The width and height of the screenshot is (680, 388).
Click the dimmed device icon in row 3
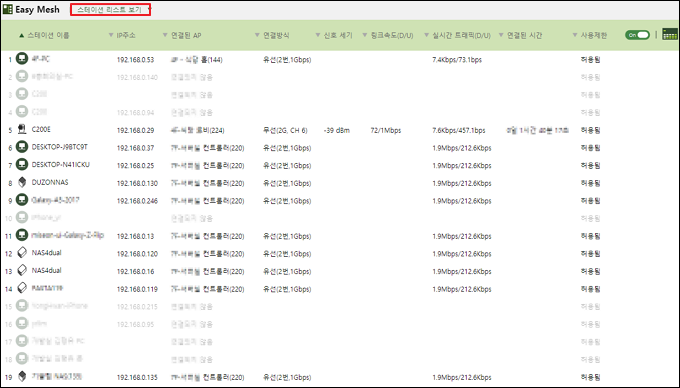click(x=22, y=94)
